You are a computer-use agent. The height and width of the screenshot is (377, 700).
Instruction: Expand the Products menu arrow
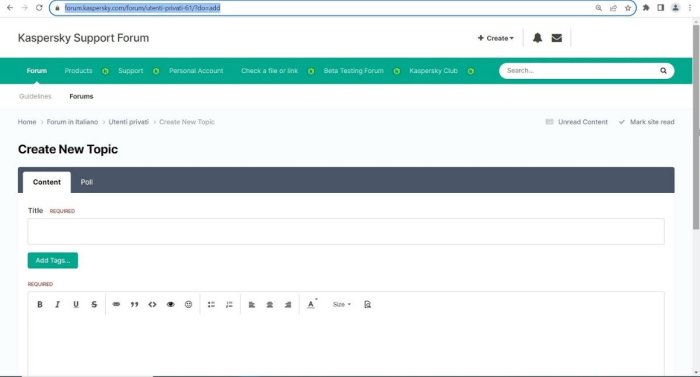coord(105,71)
